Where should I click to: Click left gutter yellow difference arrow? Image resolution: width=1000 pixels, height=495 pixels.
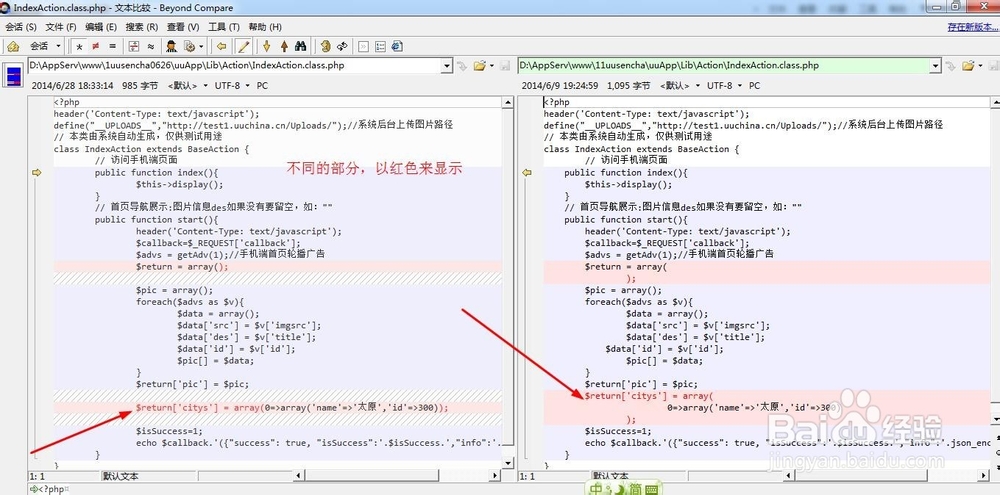point(36,172)
